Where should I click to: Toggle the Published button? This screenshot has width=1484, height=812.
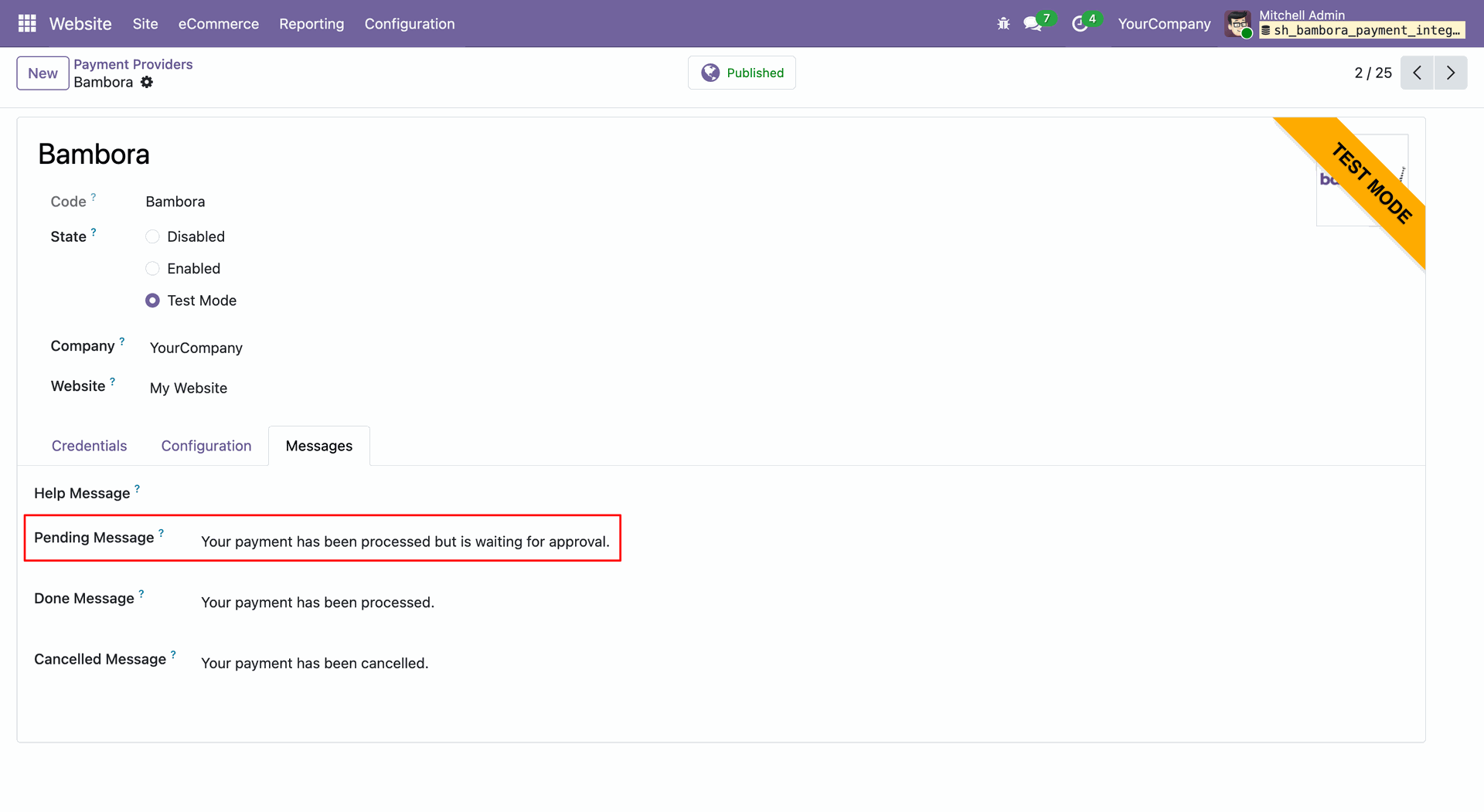coord(742,73)
